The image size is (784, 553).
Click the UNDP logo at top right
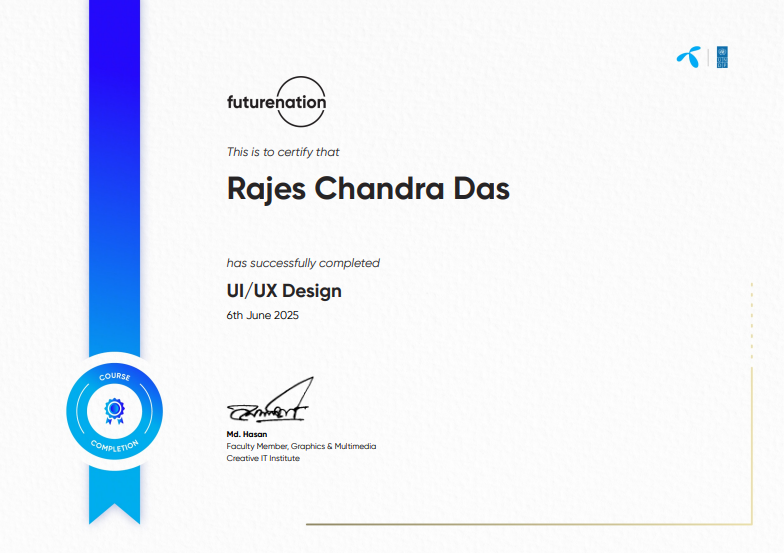pos(722,57)
